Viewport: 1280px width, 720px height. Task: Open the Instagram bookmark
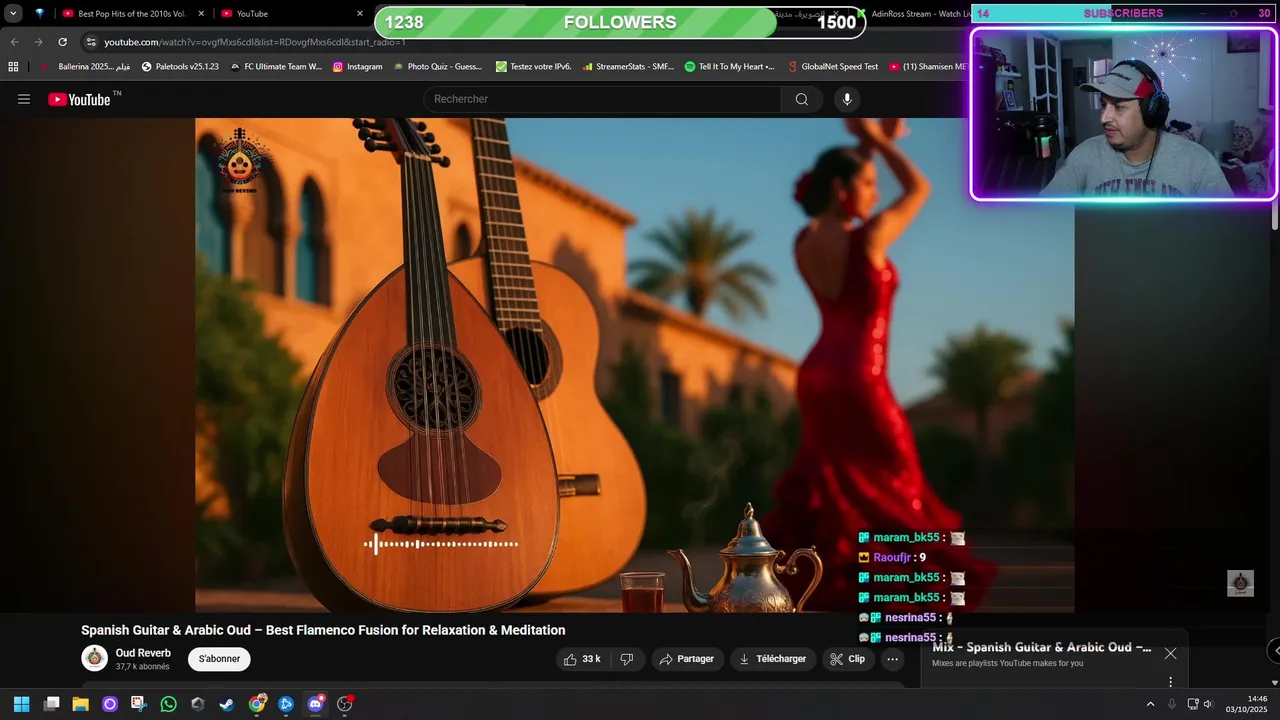click(x=358, y=67)
